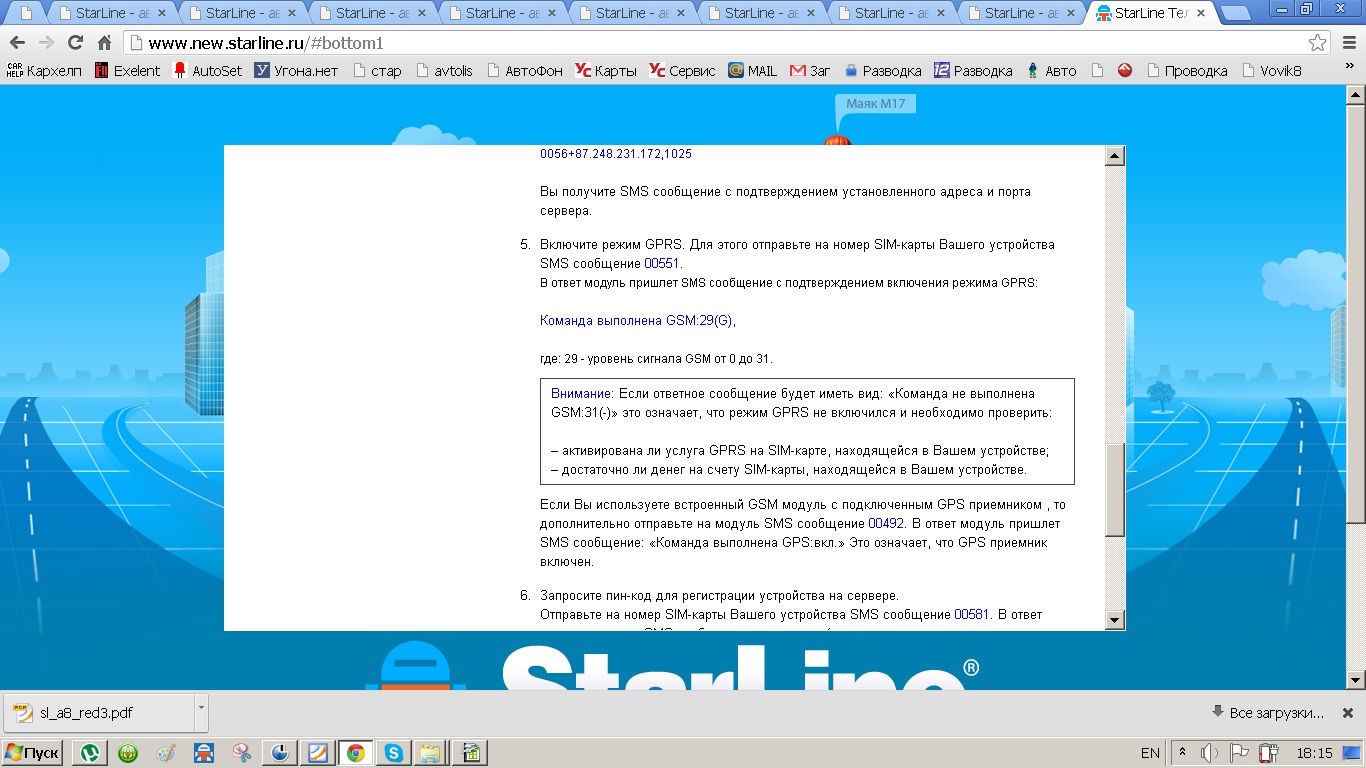The width and height of the screenshot is (1366, 768).
Task: Click the Все загрузки link
Action: tap(1267, 713)
